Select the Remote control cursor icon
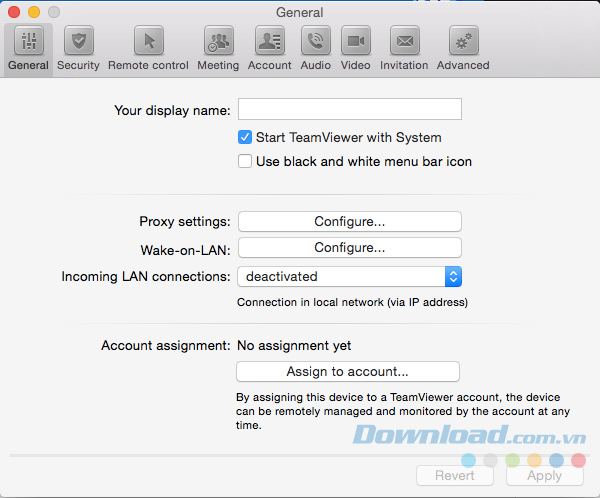The image size is (600, 498). coord(148,42)
